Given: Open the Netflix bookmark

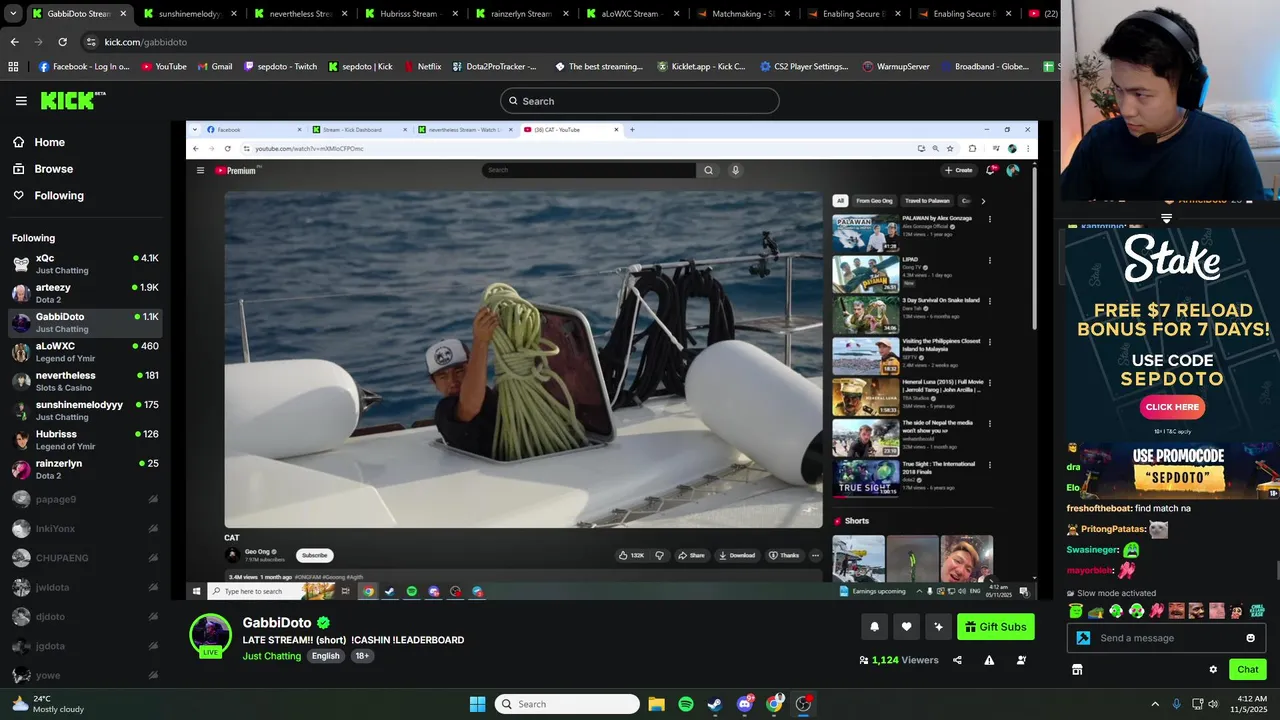Looking at the screenshot, I should [x=423, y=67].
